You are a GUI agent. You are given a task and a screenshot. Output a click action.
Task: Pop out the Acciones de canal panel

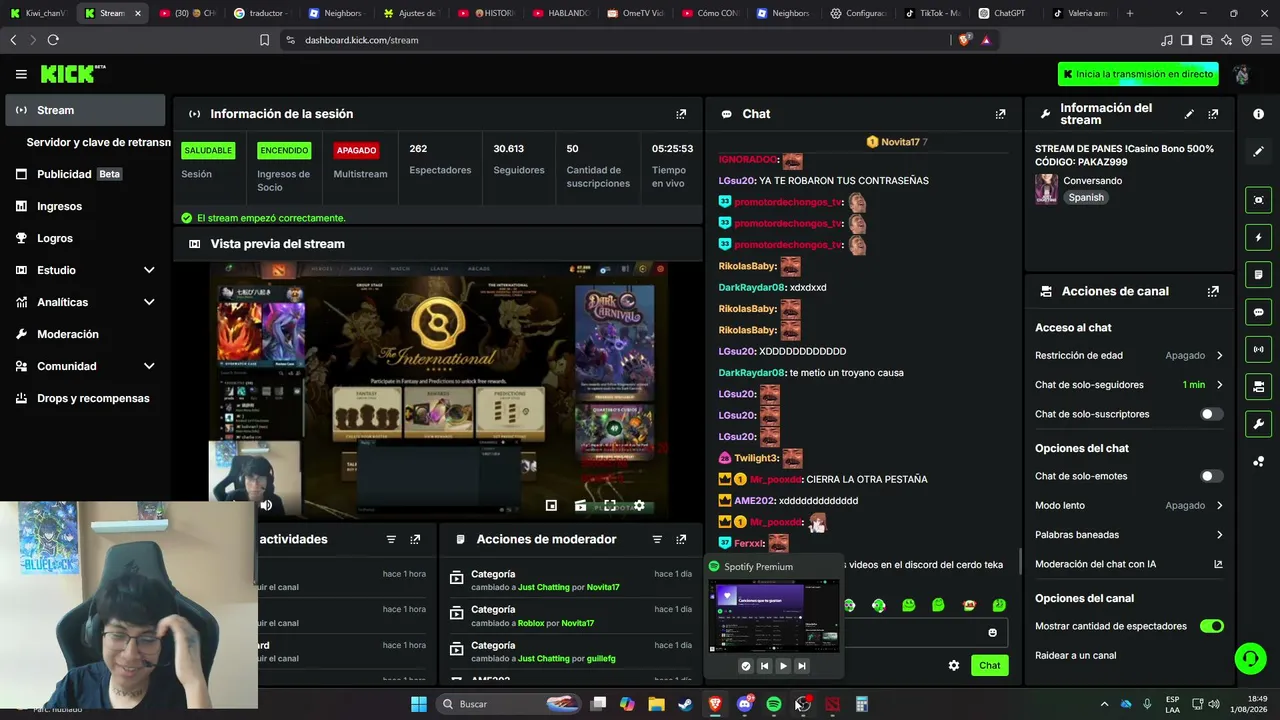click(x=1213, y=291)
